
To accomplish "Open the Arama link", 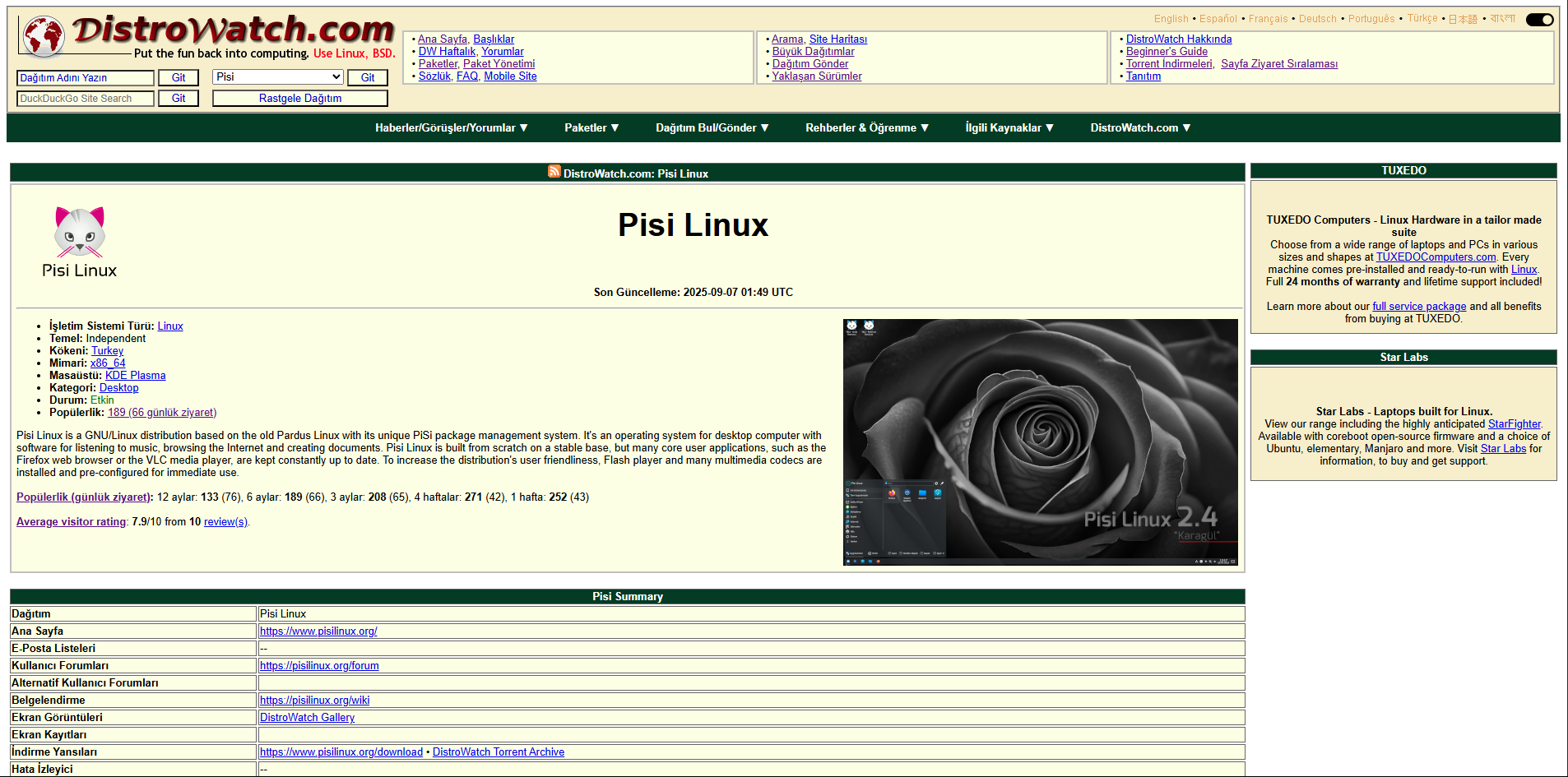I will [x=787, y=39].
